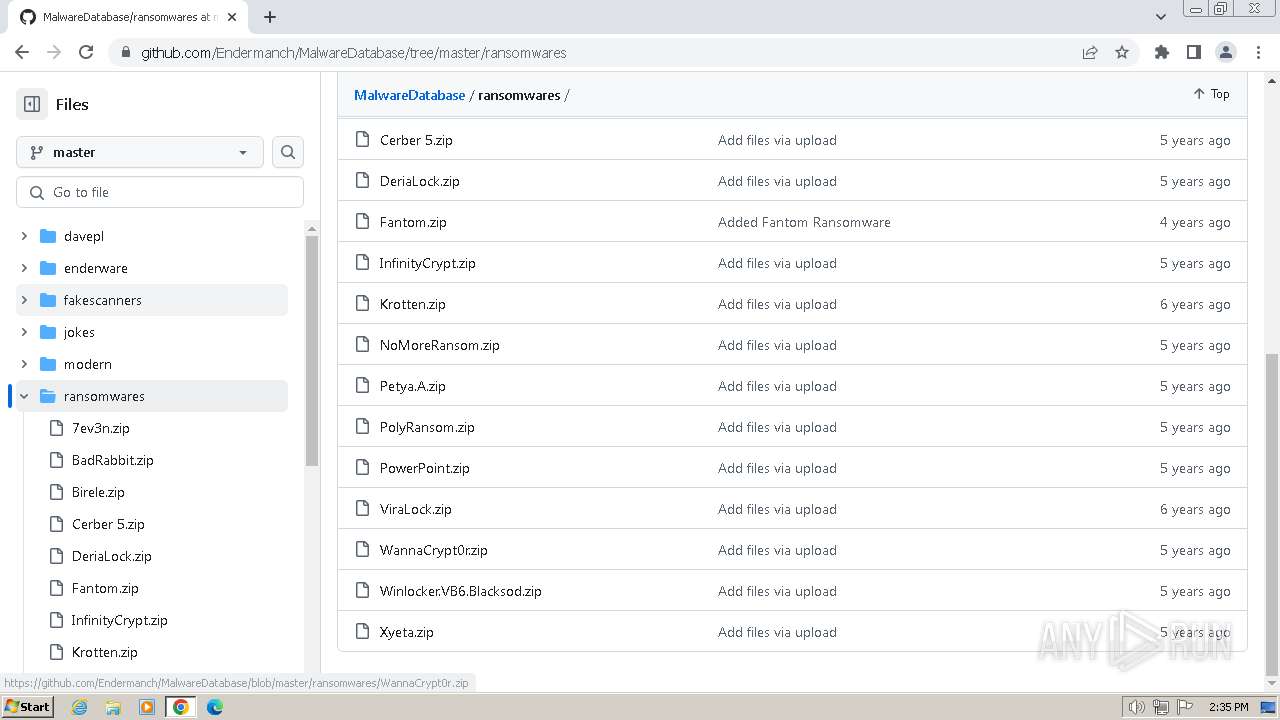The image size is (1280, 720).
Task: Open ViraLock.zip in file list
Action: pos(416,509)
